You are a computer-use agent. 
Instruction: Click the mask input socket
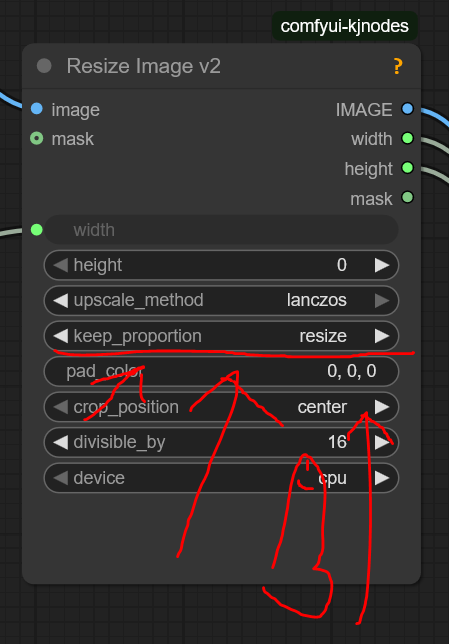pyautogui.click(x=37, y=138)
